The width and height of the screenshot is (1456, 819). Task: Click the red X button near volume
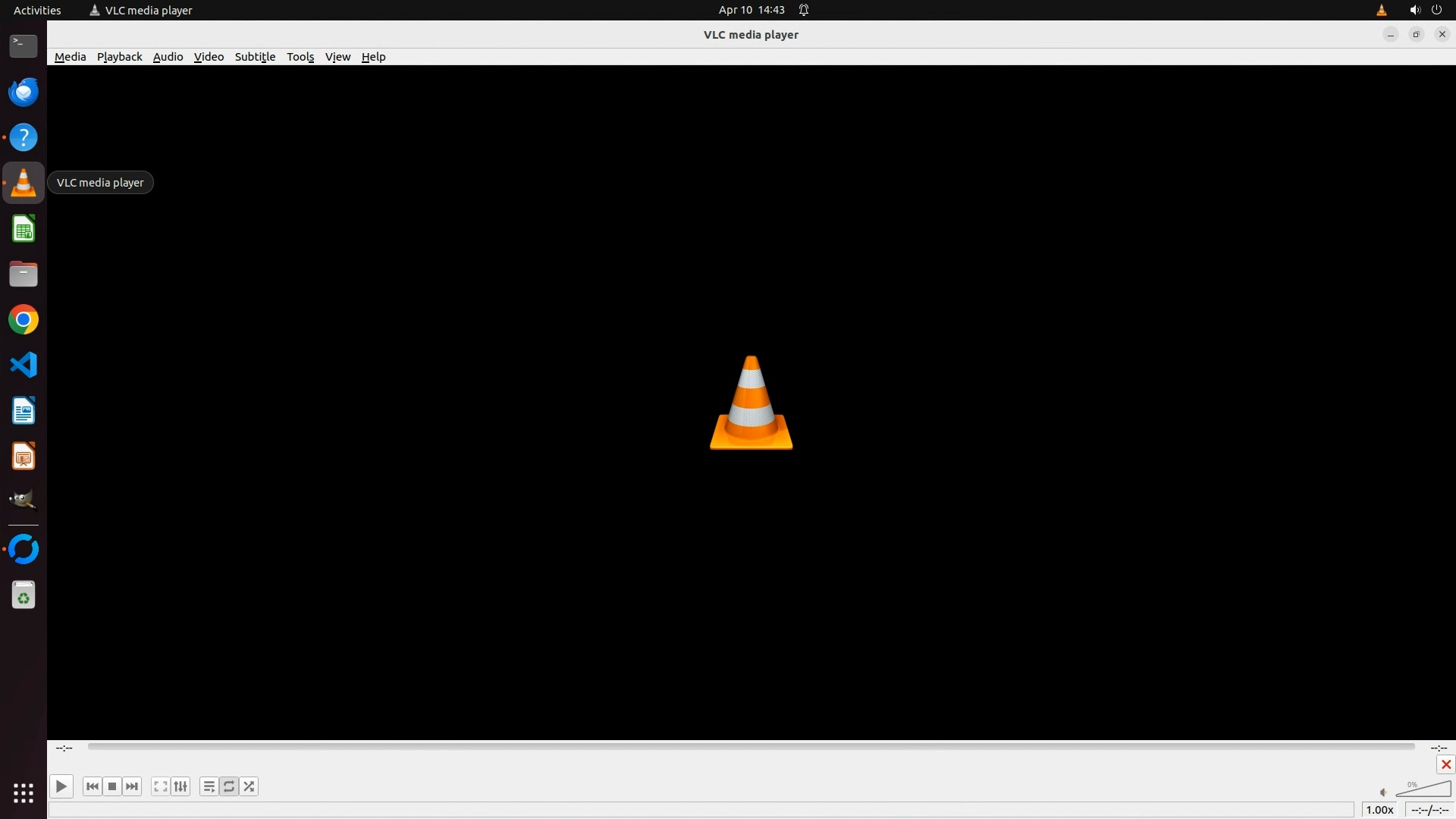point(1445,764)
